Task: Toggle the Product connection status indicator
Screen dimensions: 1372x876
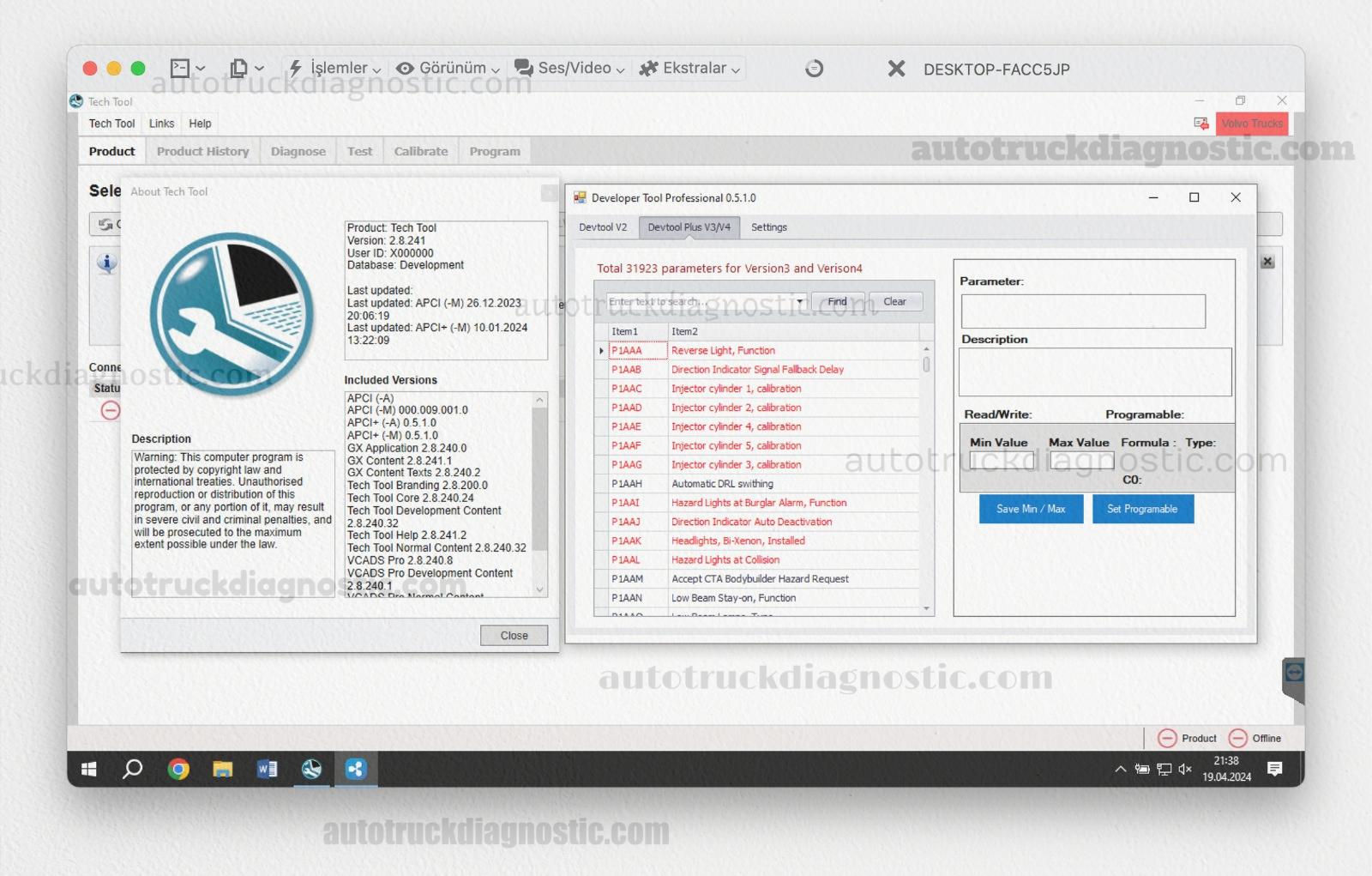Action: [x=1168, y=738]
